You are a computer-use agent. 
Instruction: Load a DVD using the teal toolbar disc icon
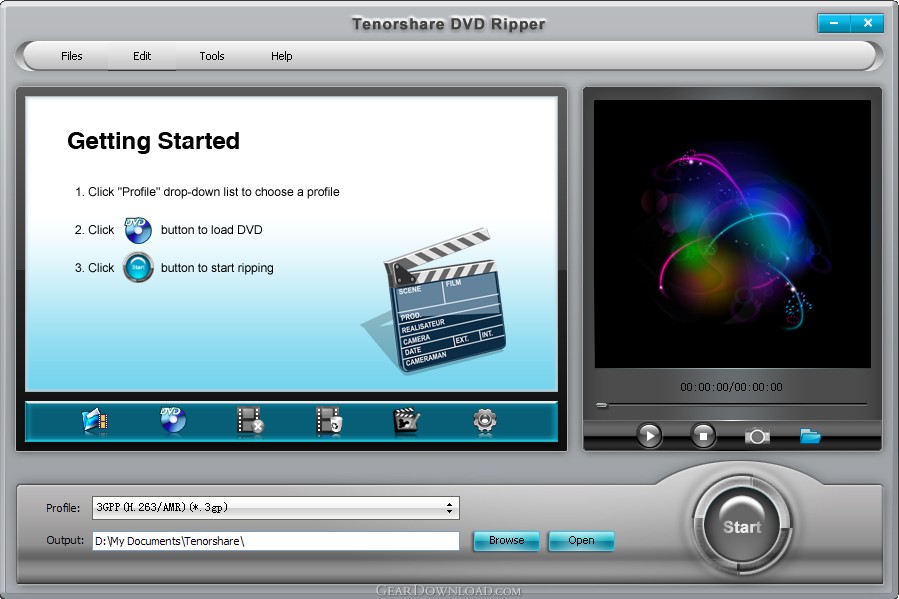click(x=173, y=420)
